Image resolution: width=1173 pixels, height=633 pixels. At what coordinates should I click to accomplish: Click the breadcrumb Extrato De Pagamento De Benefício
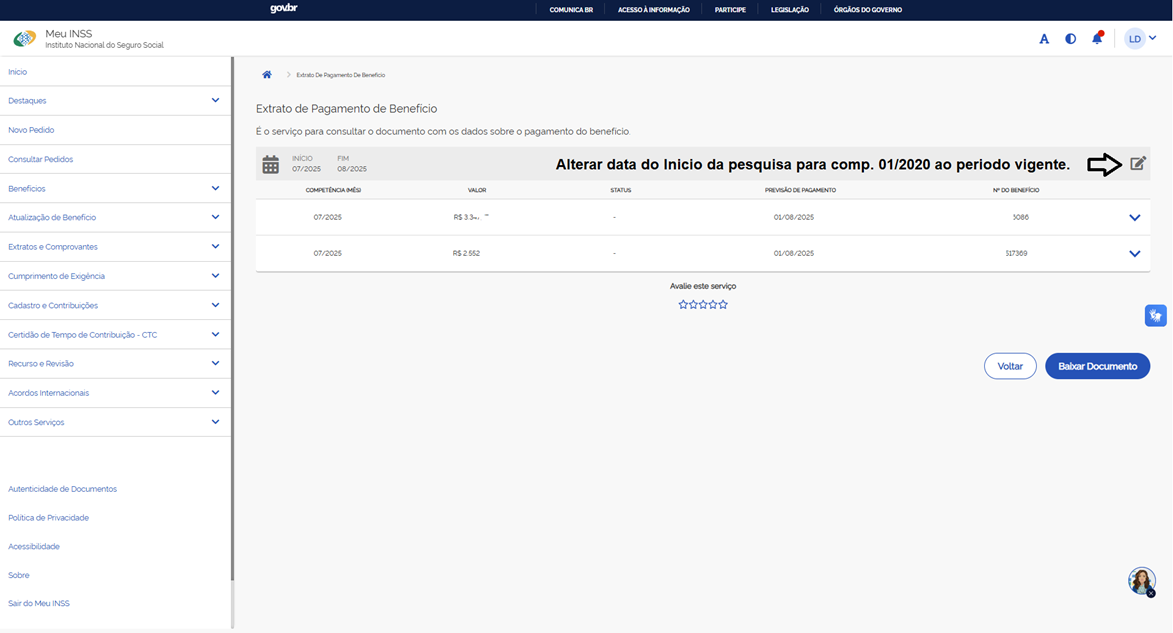tap(340, 75)
